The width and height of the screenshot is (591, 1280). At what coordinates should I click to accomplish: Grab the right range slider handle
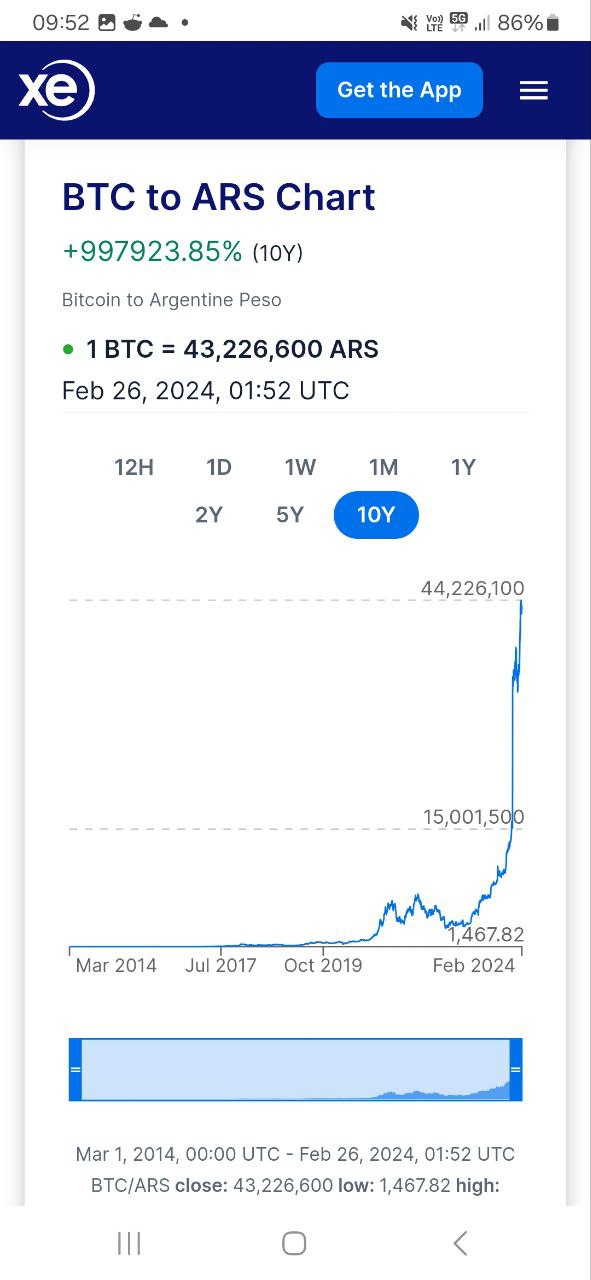516,1069
